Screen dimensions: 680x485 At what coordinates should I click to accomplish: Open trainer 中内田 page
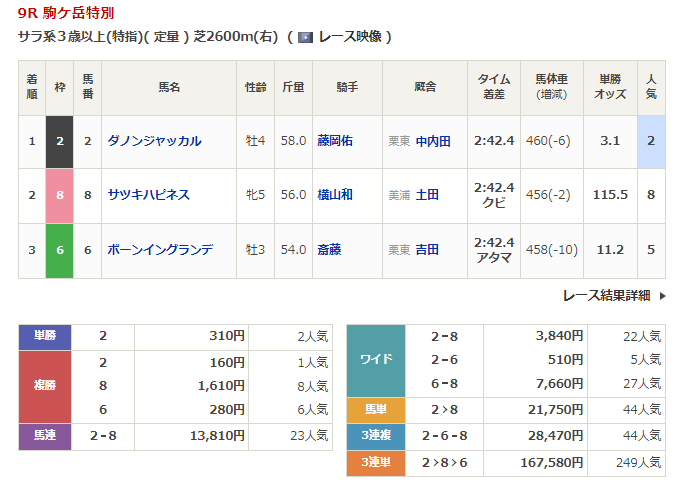click(x=433, y=141)
